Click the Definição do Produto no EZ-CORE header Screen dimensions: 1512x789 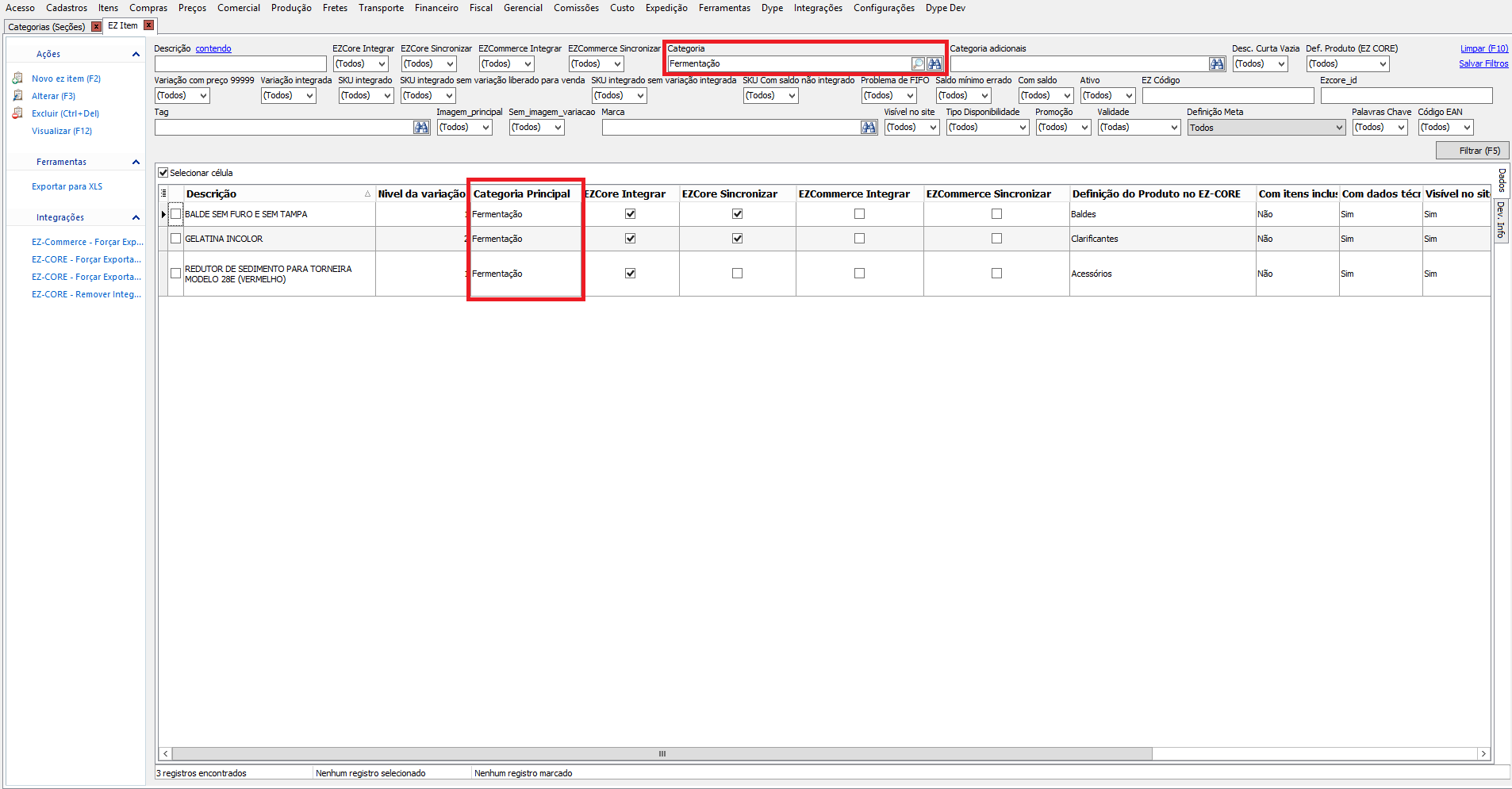[1162, 193]
